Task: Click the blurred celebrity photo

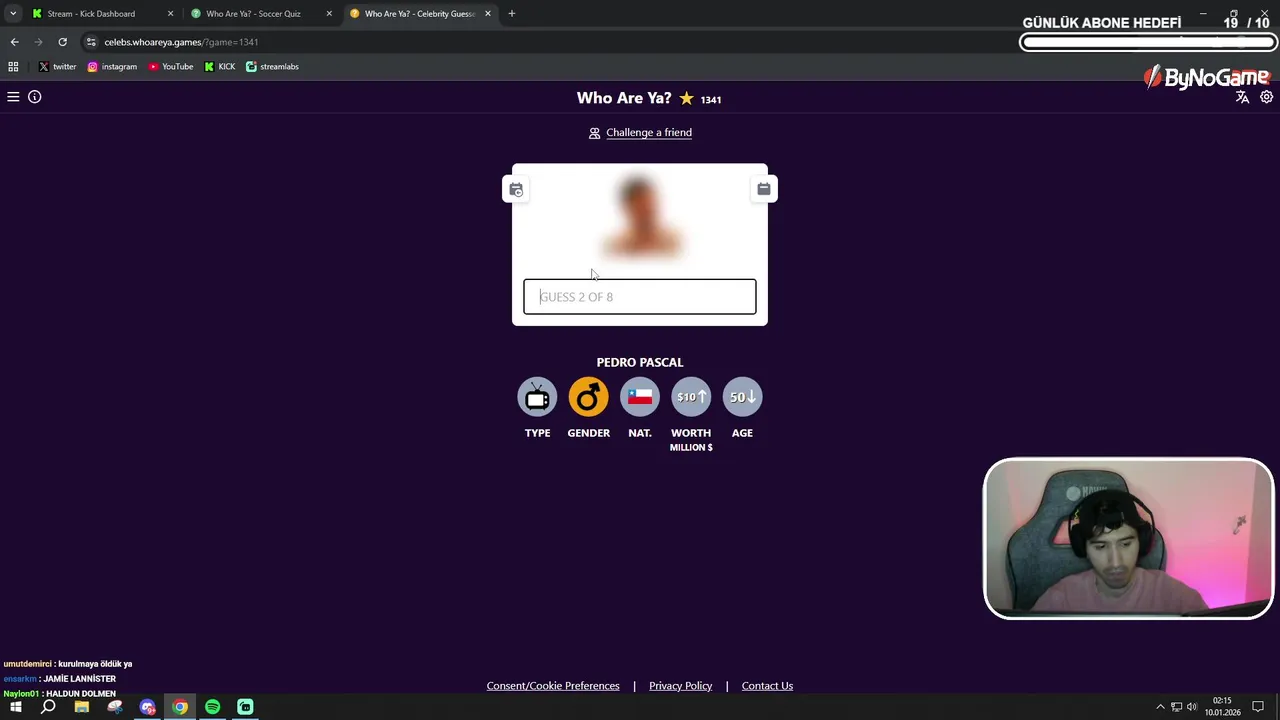Action: click(x=640, y=218)
